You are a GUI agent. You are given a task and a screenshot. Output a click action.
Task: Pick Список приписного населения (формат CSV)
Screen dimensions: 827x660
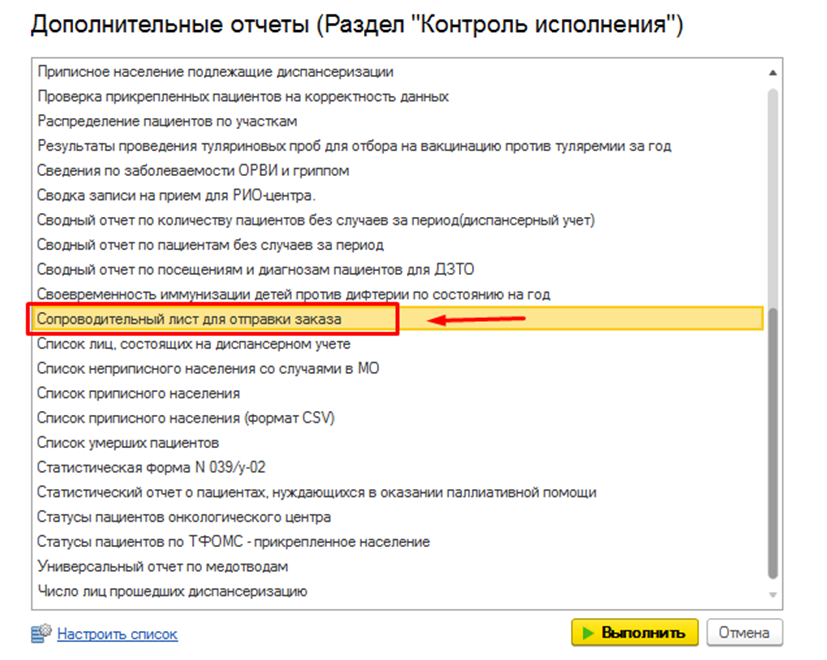pyautogui.click(x=185, y=418)
